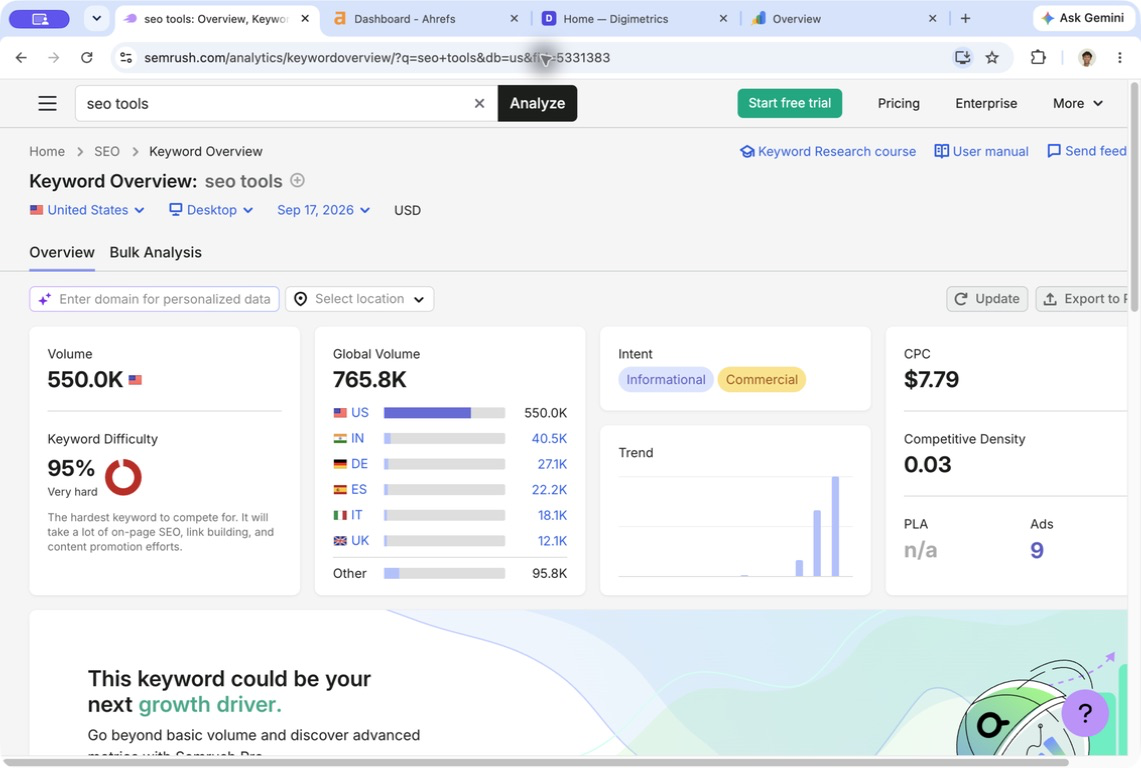1141x768 pixels.
Task: Bookmark this page with star icon
Action: pos(992,58)
